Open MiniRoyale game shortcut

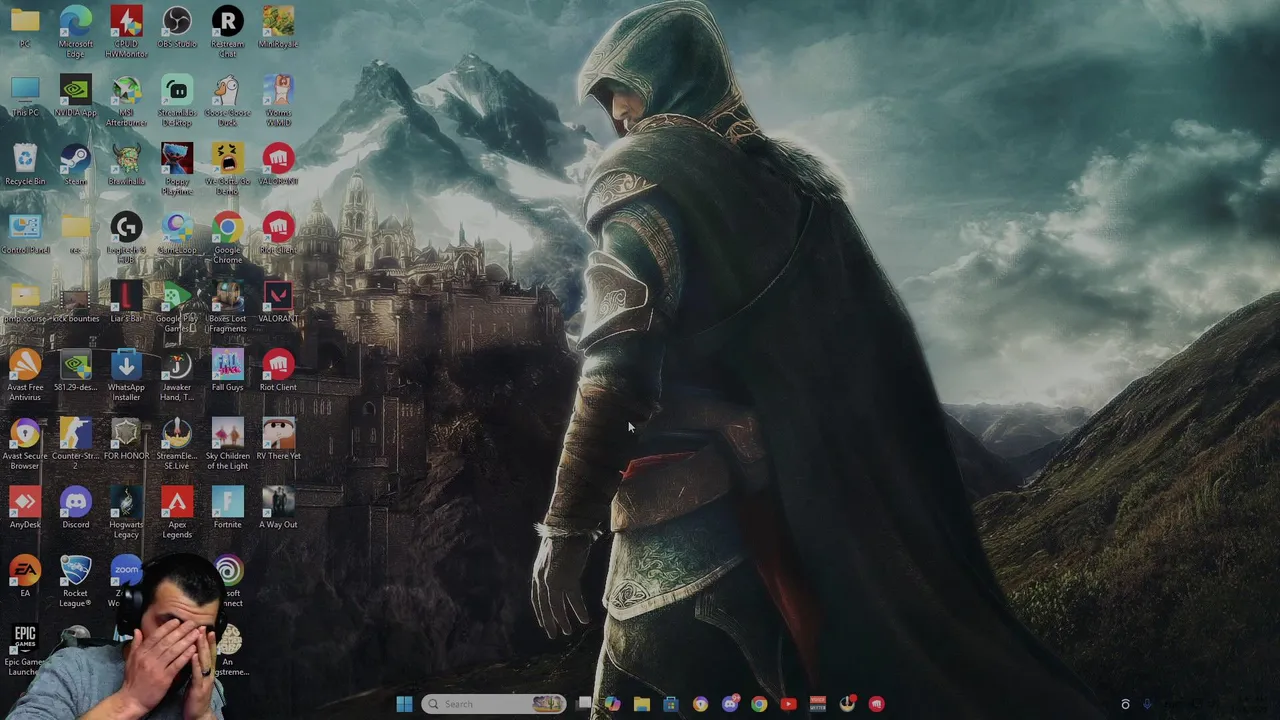pos(278,27)
